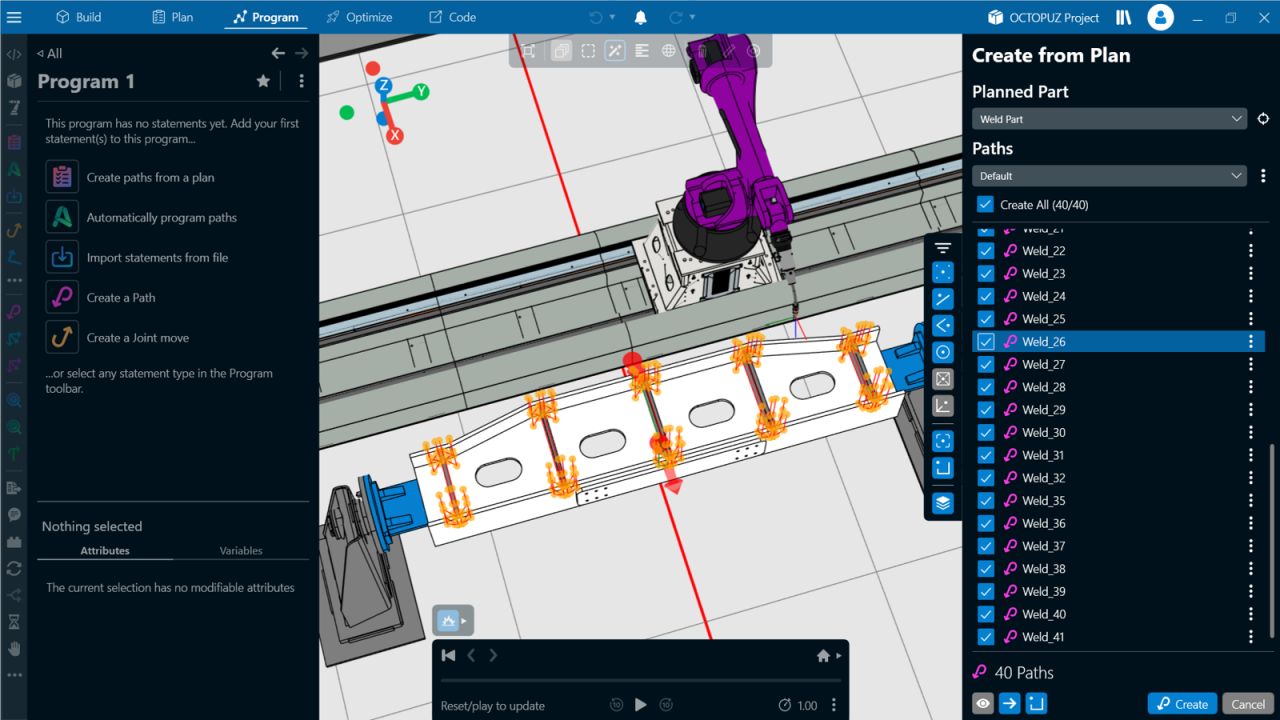The image size is (1280, 720).
Task: Open the hamburger main menu
Action: (14, 17)
